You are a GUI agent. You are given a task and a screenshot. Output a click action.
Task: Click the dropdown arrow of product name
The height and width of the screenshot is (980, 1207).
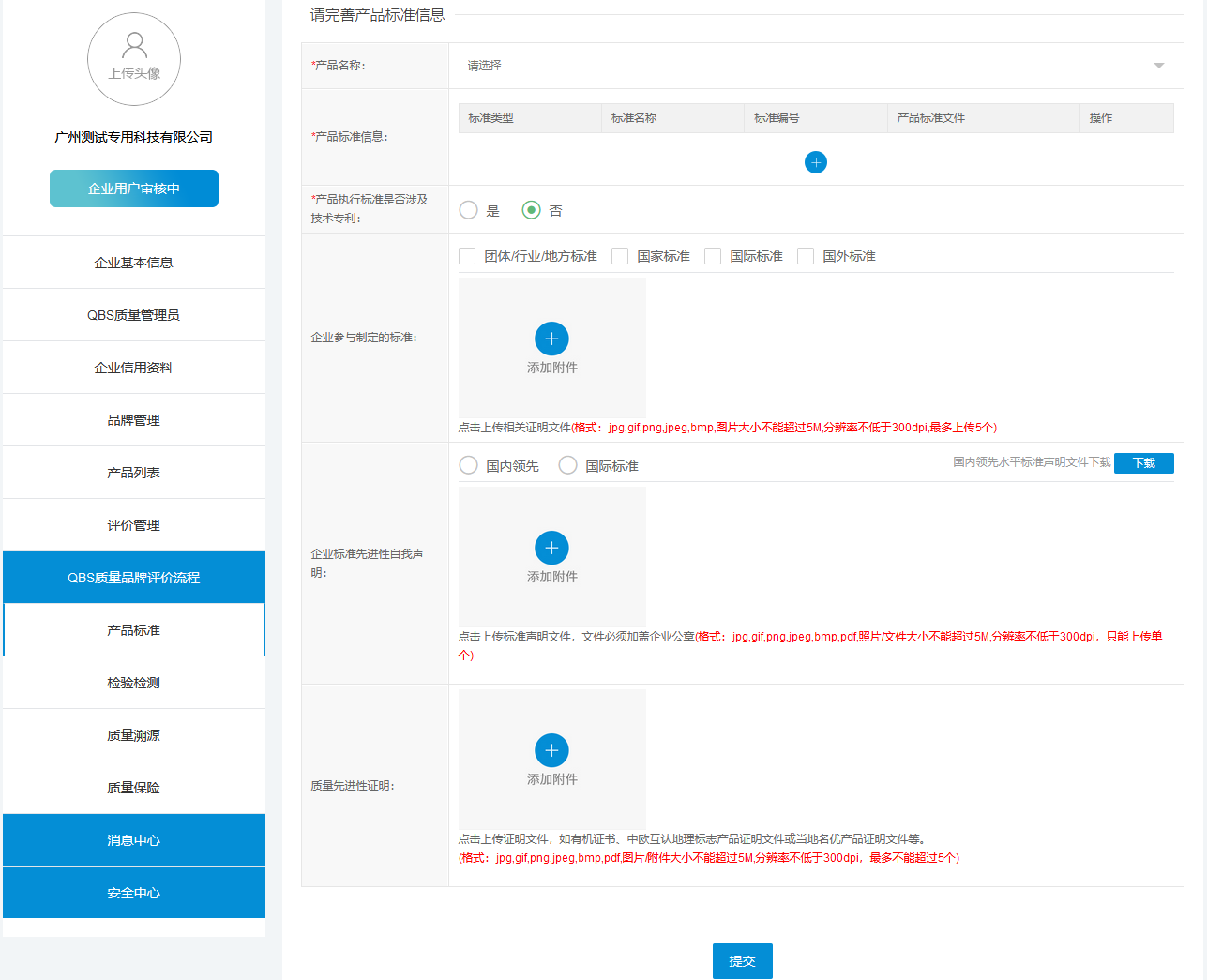point(1158,66)
